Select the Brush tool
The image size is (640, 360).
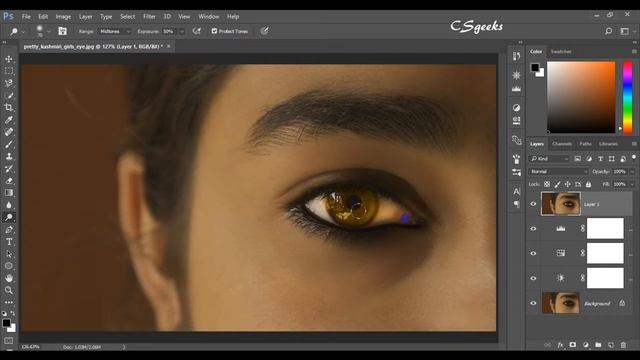[x=9, y=144]
